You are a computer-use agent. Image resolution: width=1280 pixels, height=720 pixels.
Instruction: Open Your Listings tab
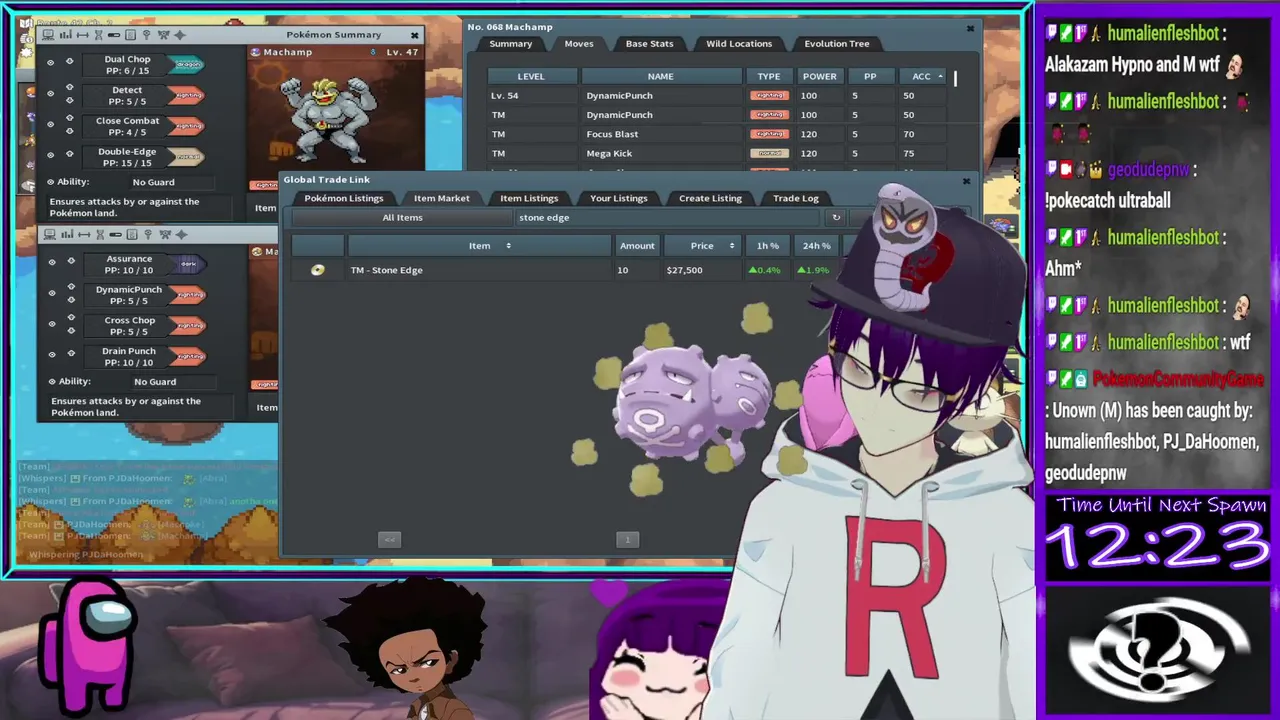click(619, 198)
